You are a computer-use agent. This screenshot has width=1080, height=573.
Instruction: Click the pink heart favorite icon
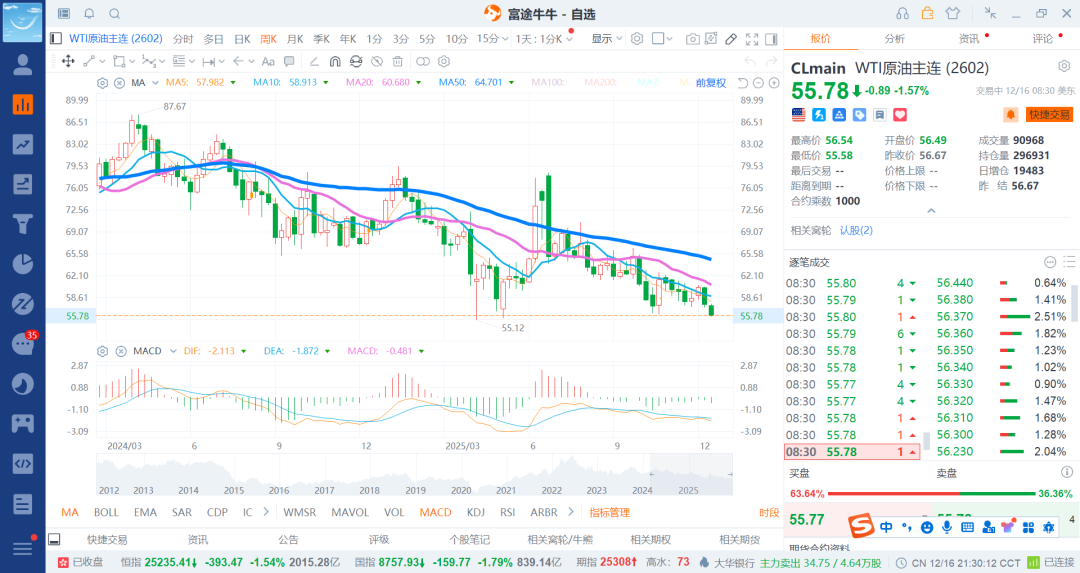900,114
